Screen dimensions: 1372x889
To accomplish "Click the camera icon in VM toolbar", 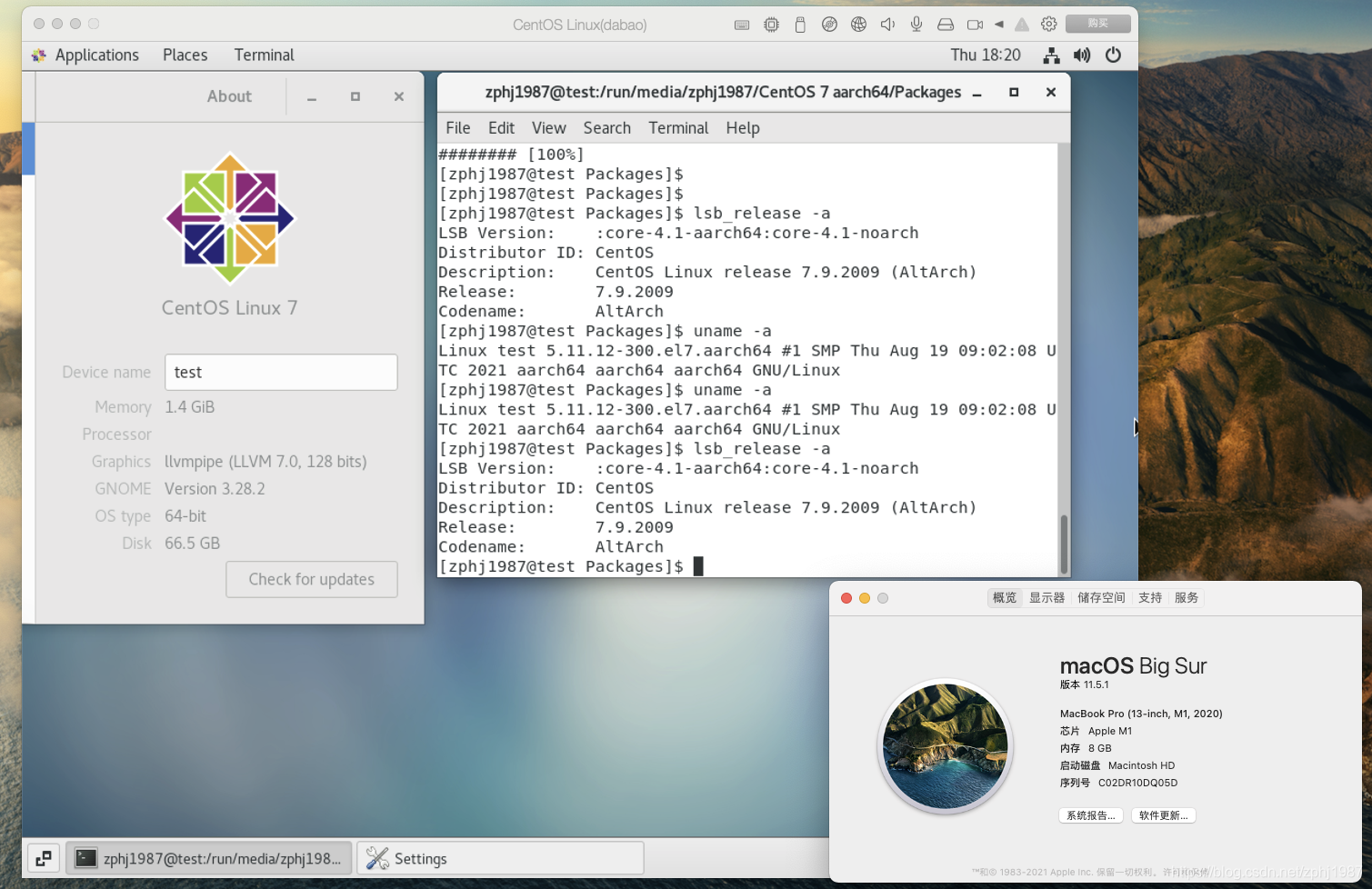I will [975, 25].
